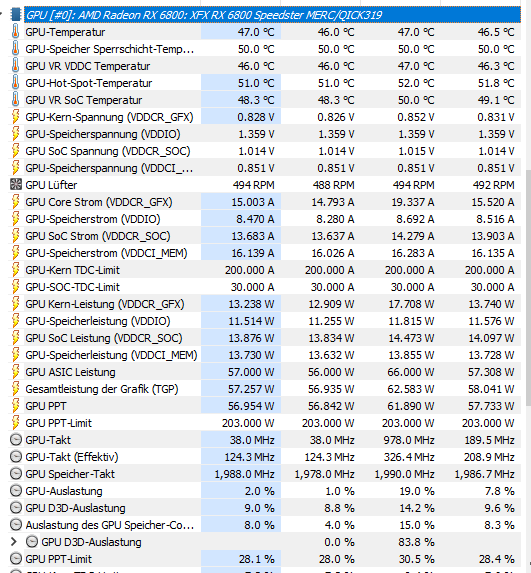Click GPU PPT current value 56.954 W
Viewport: 531px width, 573px height.
point(251,406)
